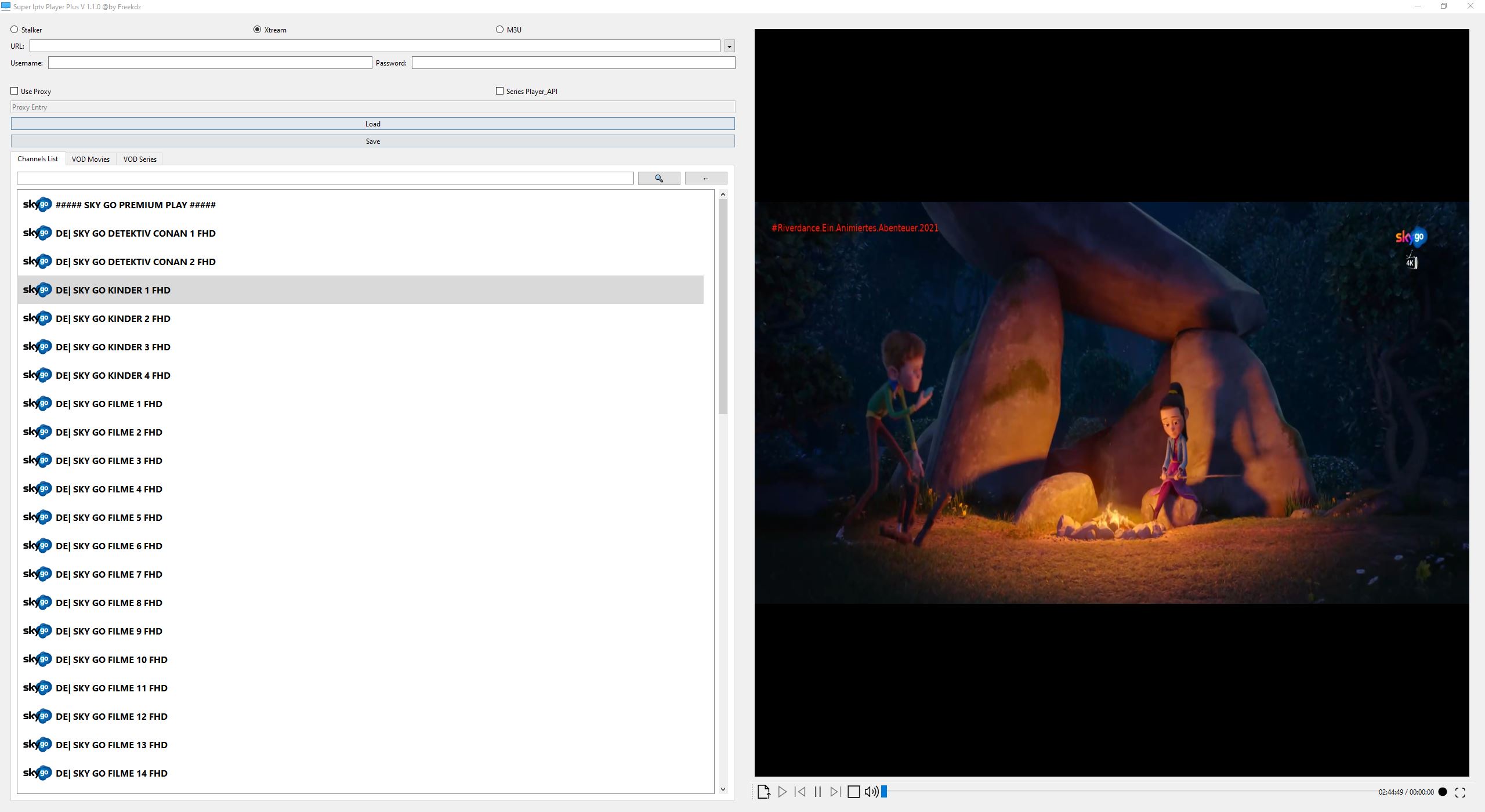1485x812 pixels.
Task: Focus the Username field
Action: 210,63
